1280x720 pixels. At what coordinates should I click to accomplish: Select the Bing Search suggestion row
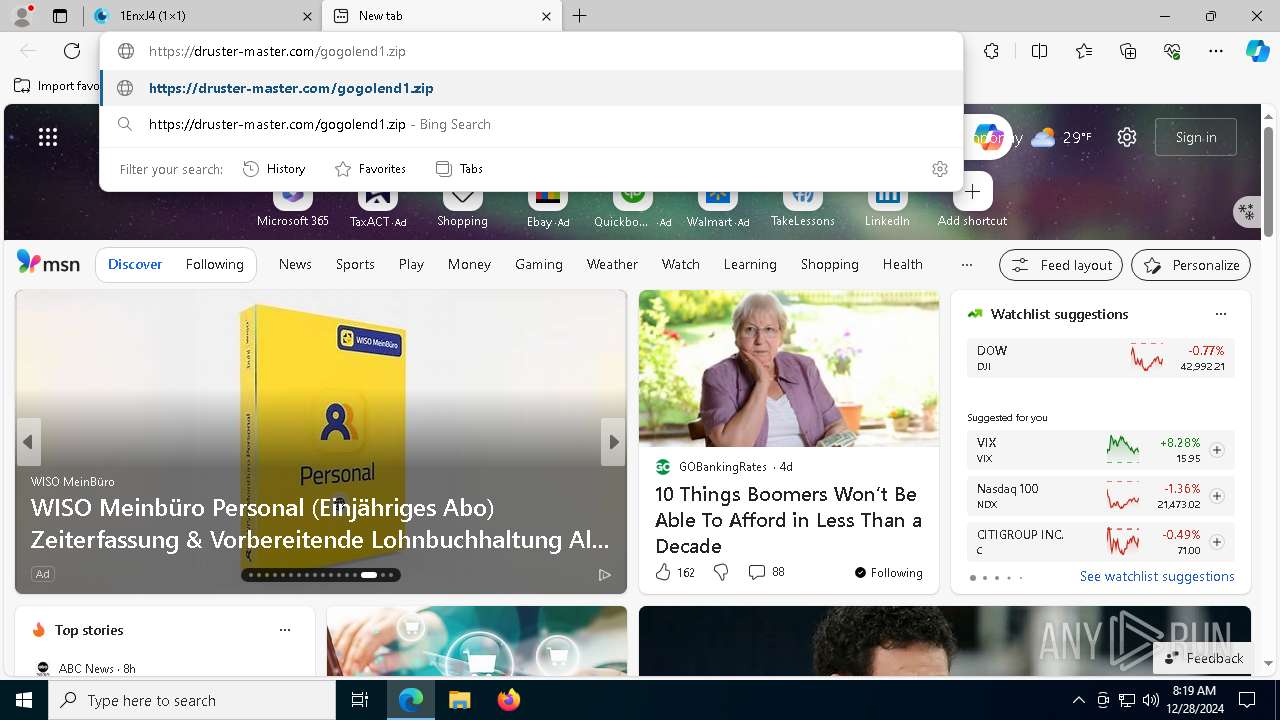pyautogui.click(x=531, y=124)
